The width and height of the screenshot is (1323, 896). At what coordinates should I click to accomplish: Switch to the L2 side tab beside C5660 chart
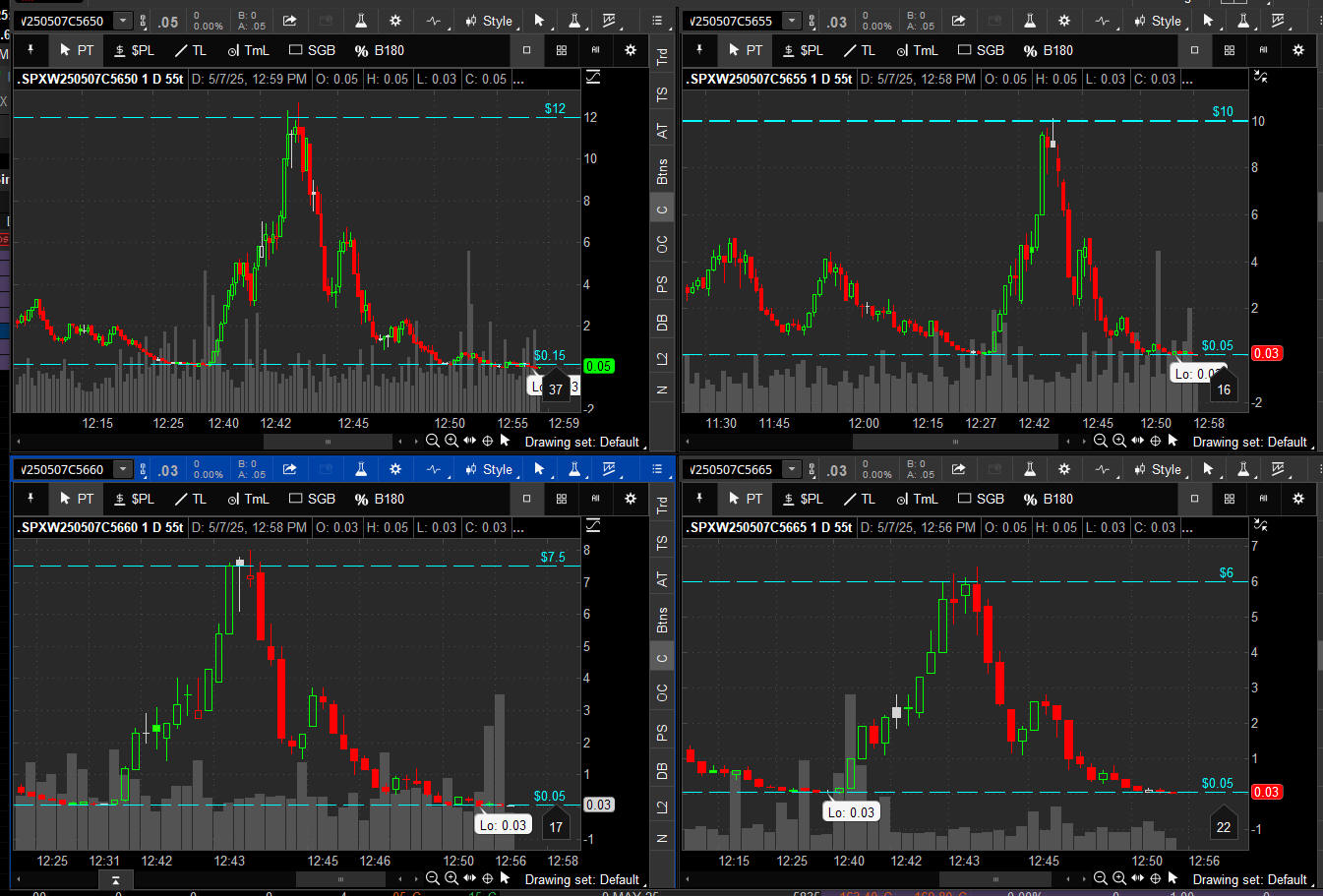coord(662,806)
